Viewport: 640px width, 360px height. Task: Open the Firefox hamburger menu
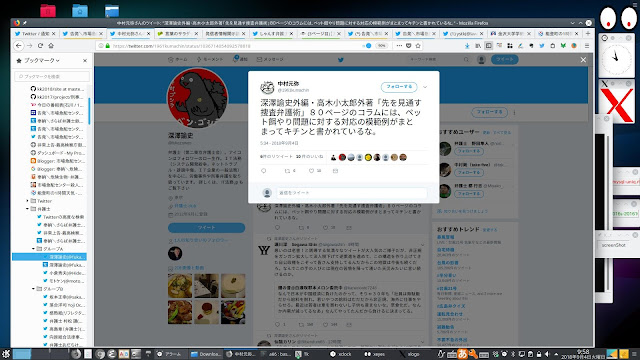coord(587,46)
